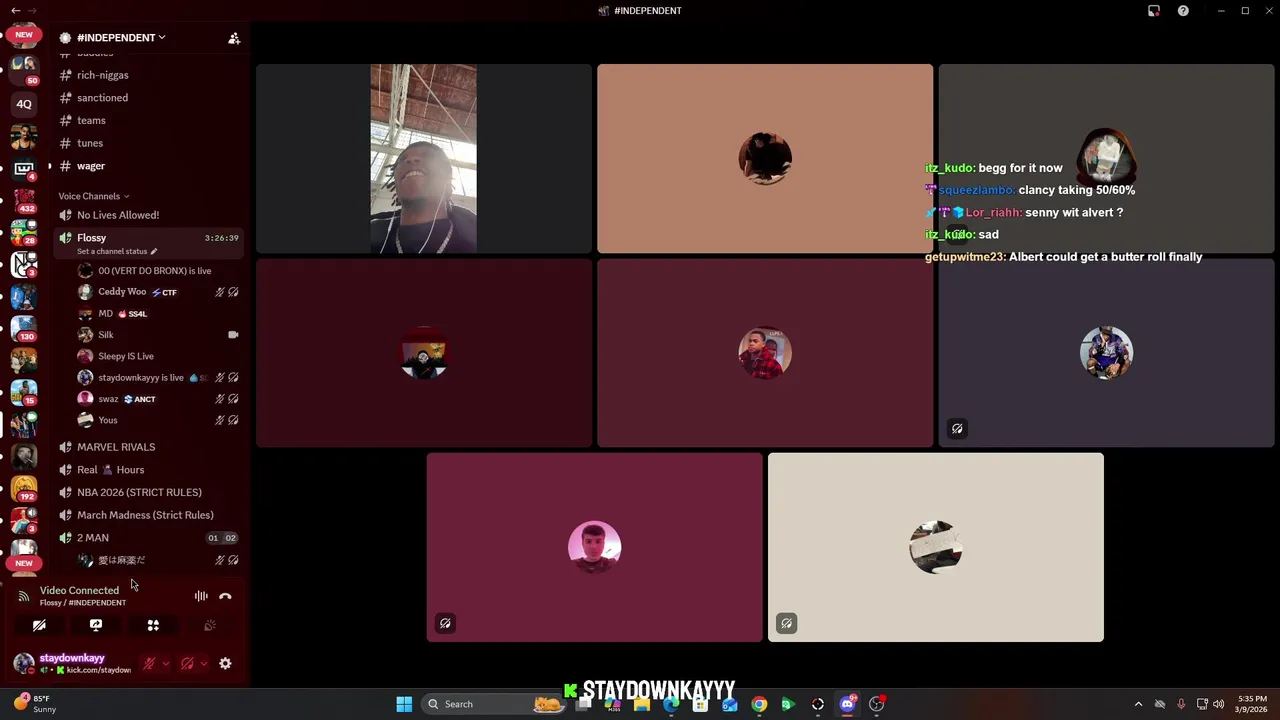Open the inbox icon in title bar

coord(1153,11)
